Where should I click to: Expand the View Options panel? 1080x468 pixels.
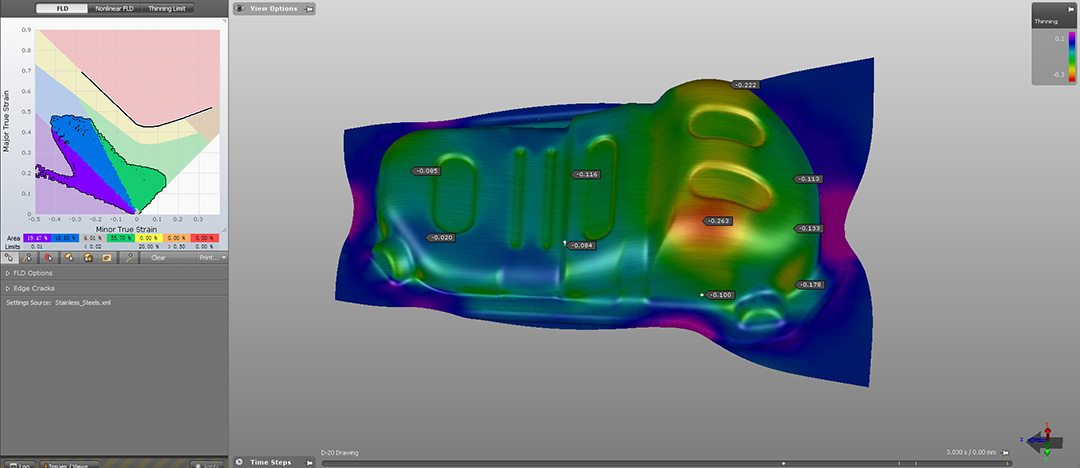click(x=273, y=9)
